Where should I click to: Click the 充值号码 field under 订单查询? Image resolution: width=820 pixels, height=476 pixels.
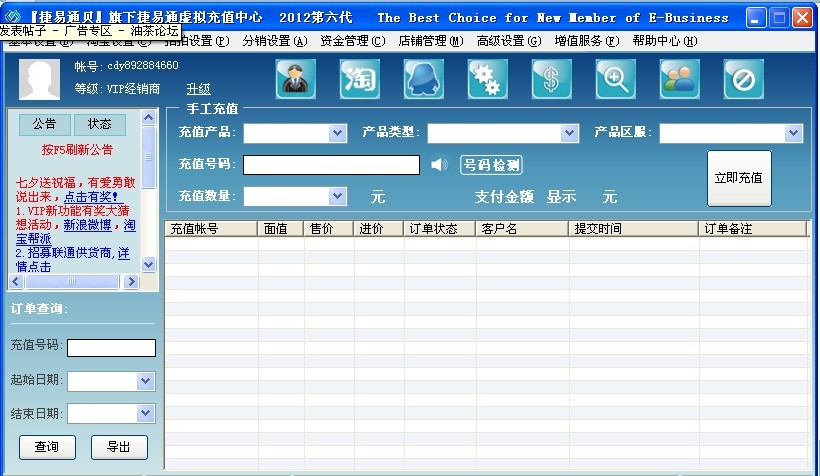tap(111, 348)
